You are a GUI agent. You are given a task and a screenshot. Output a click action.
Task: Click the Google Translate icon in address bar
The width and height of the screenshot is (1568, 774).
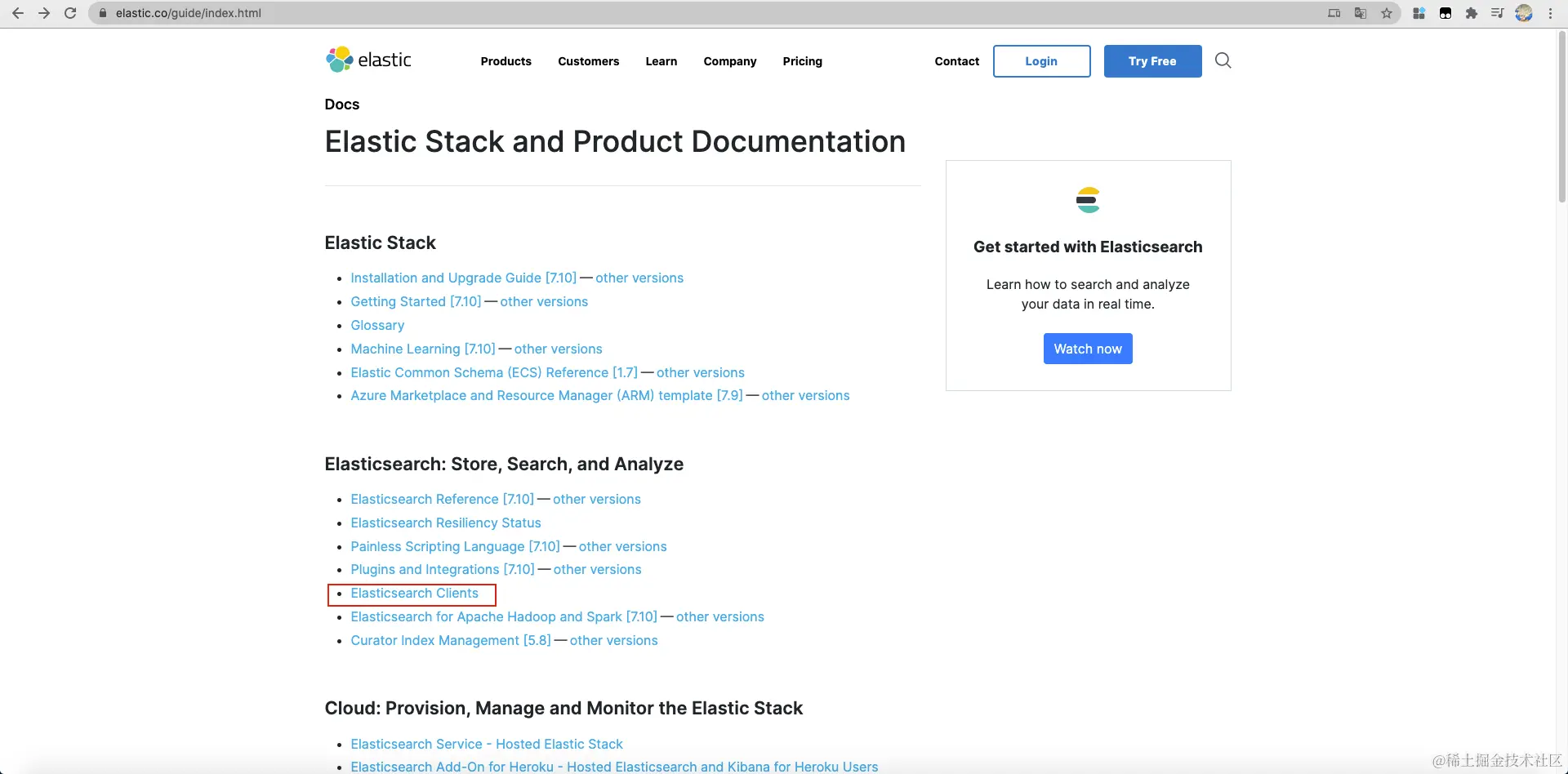[x=1361, y=13]
